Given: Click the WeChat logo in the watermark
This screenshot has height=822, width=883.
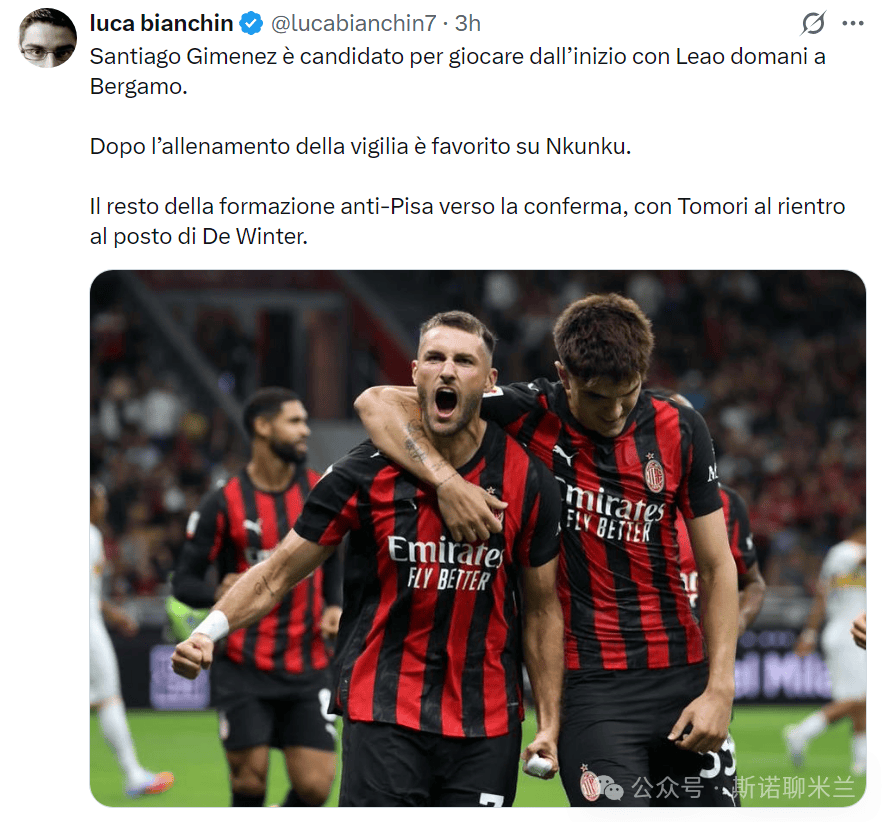Looking at the screenshot, I should [610, 787].
